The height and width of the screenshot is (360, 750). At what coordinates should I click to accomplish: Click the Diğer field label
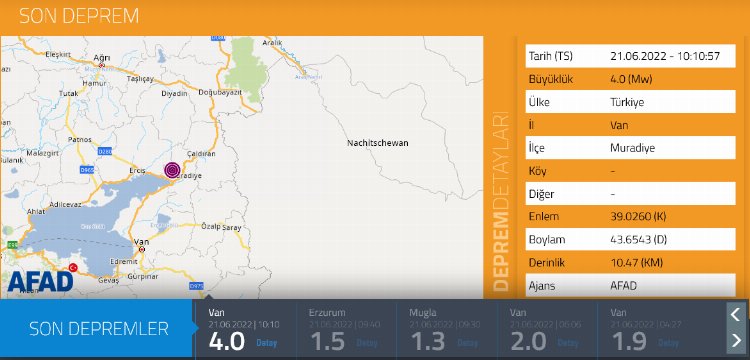541,194
